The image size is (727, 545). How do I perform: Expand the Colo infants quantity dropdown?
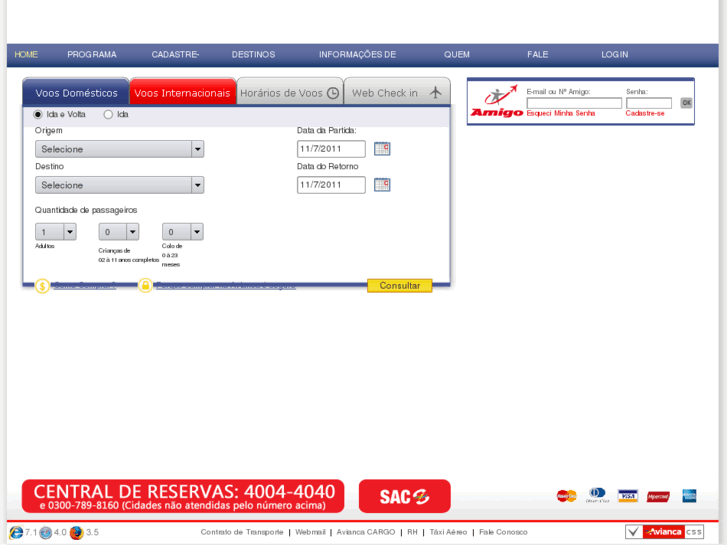pyautogui.click(x=183, y=232)
